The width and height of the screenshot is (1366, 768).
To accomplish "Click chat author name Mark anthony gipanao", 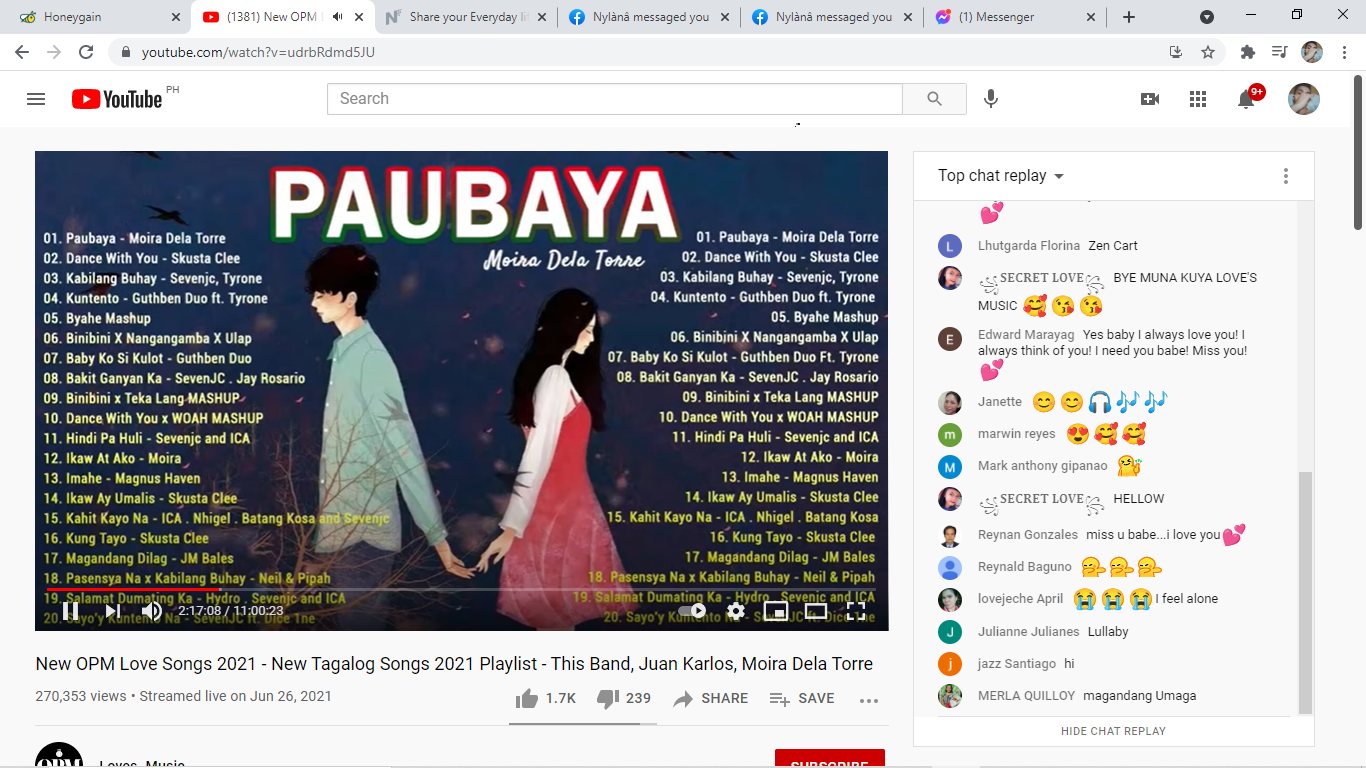I will click(x=1043, y=466).
